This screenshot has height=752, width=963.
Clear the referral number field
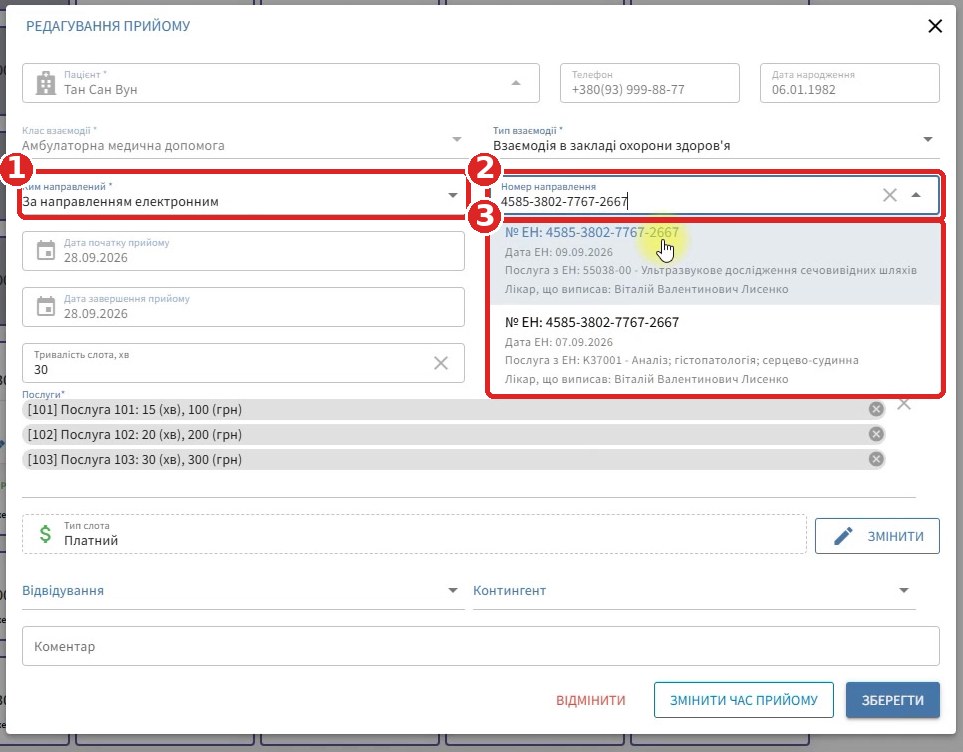click(889, 195)
